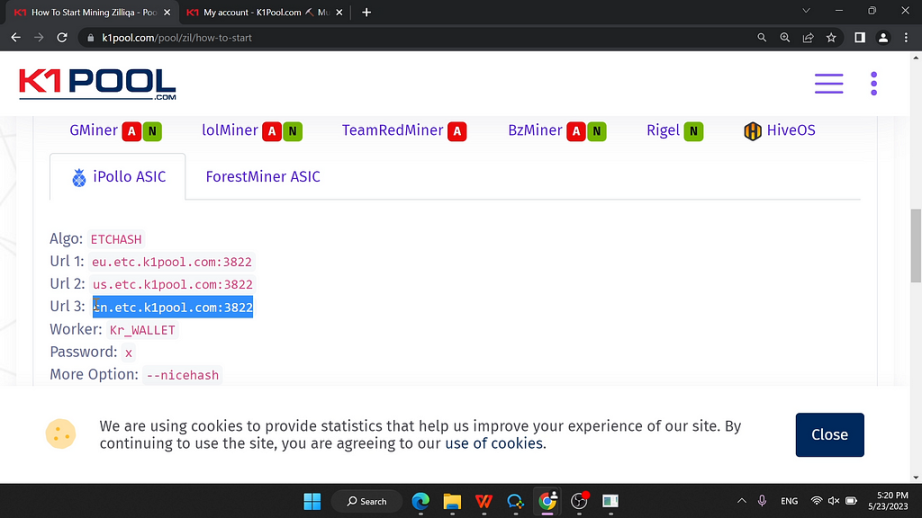Click the scrollbar down arrow

pyautogui.click(x=916, y=477)
